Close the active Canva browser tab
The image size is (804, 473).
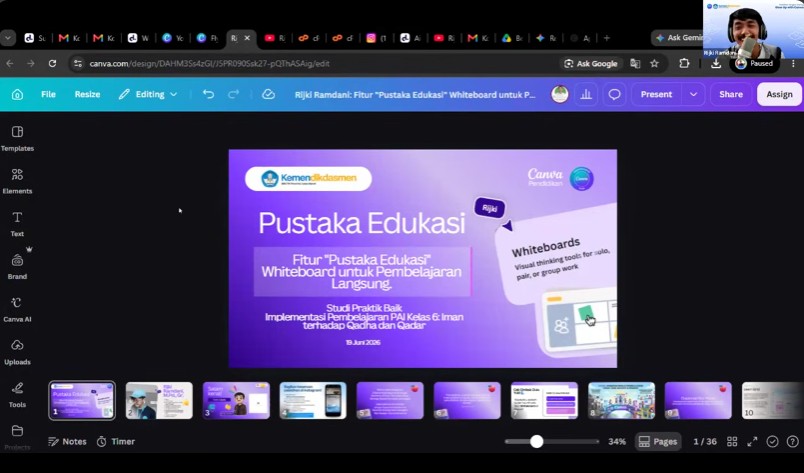pos(247,38)
